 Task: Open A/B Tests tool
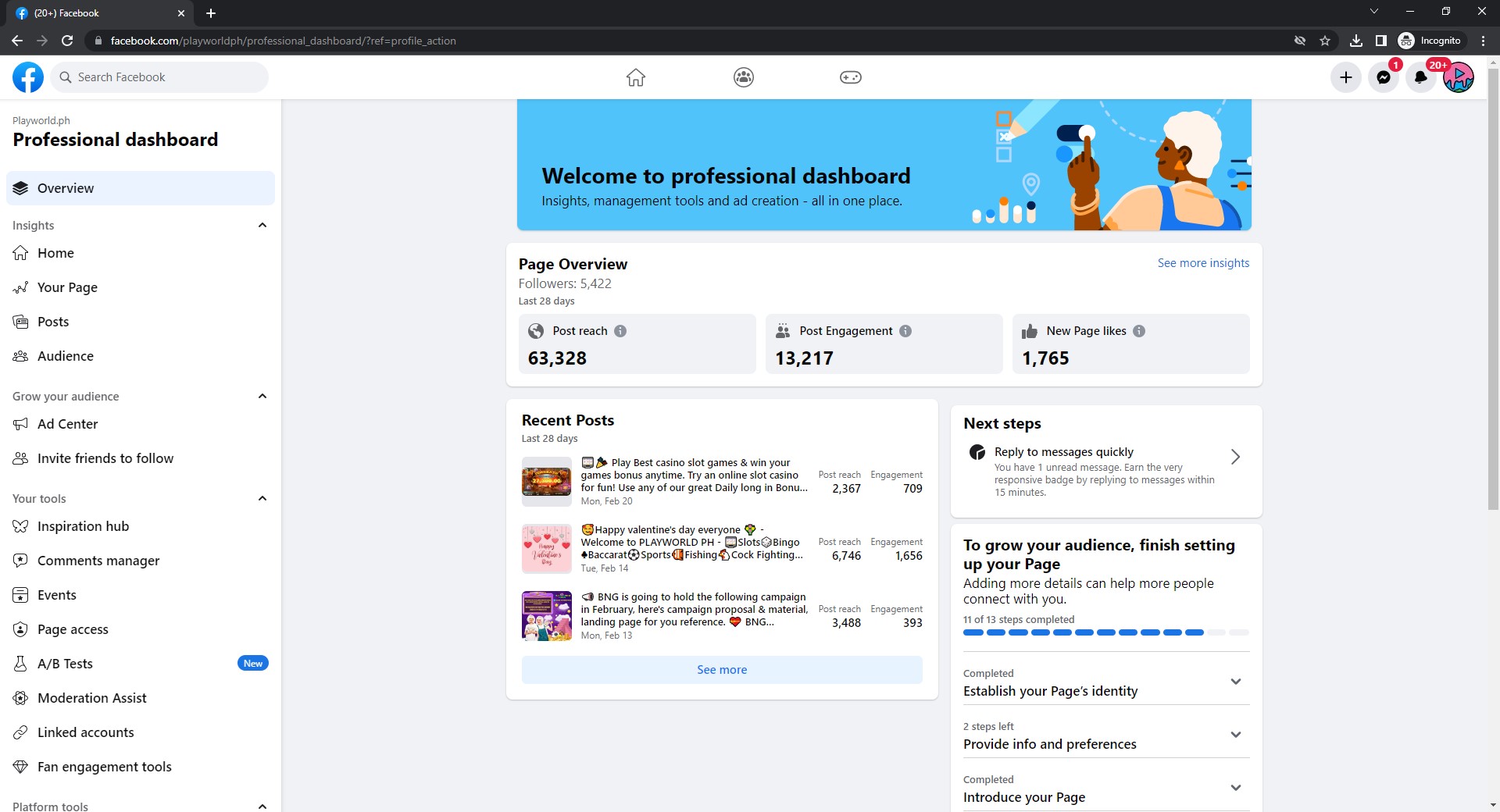[141, 664]
